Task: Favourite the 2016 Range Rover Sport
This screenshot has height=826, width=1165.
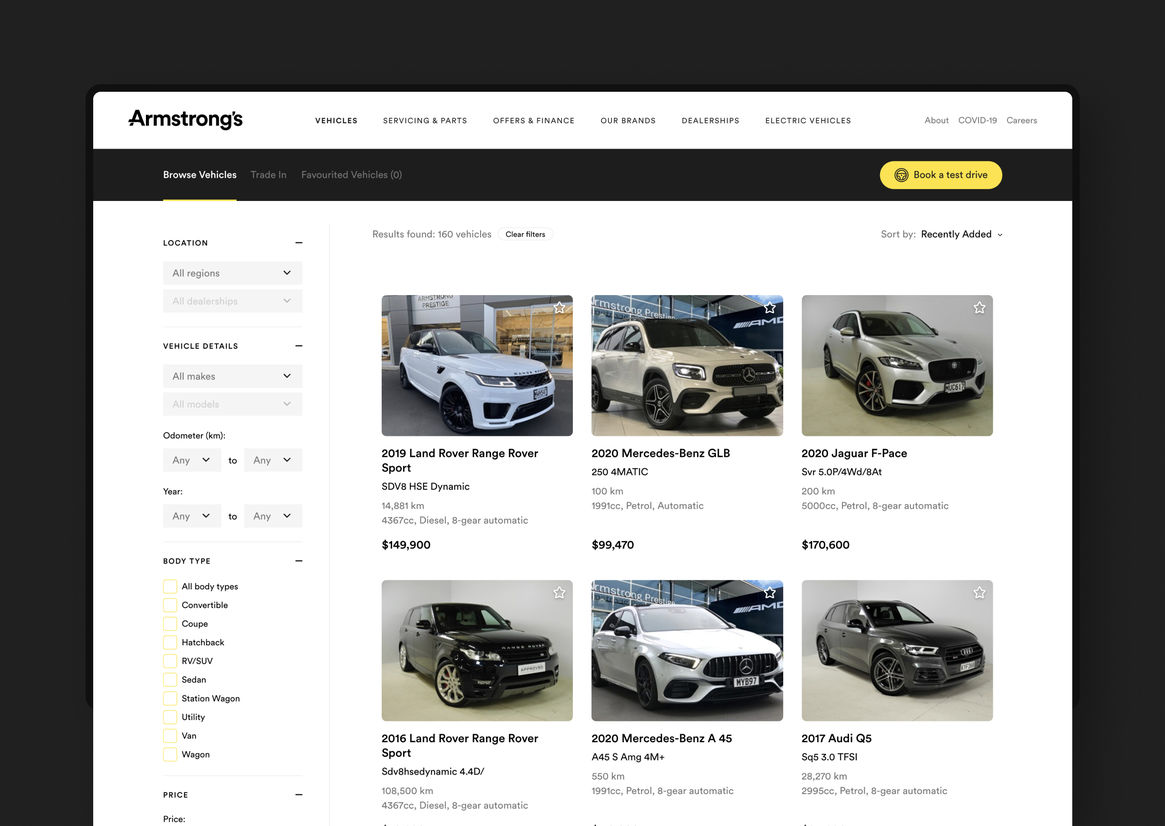Action: click(559, 593)
